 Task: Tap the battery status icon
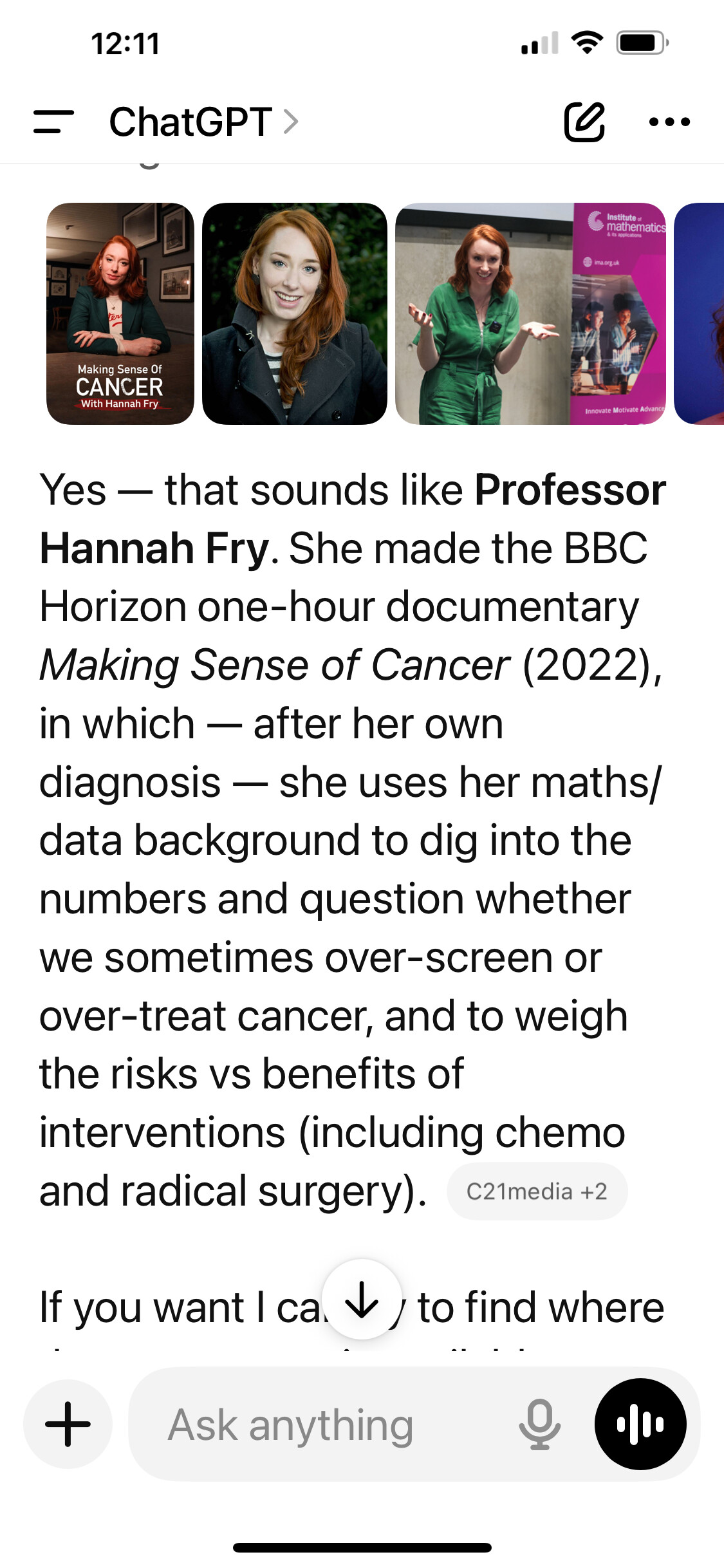coord(642,43)
